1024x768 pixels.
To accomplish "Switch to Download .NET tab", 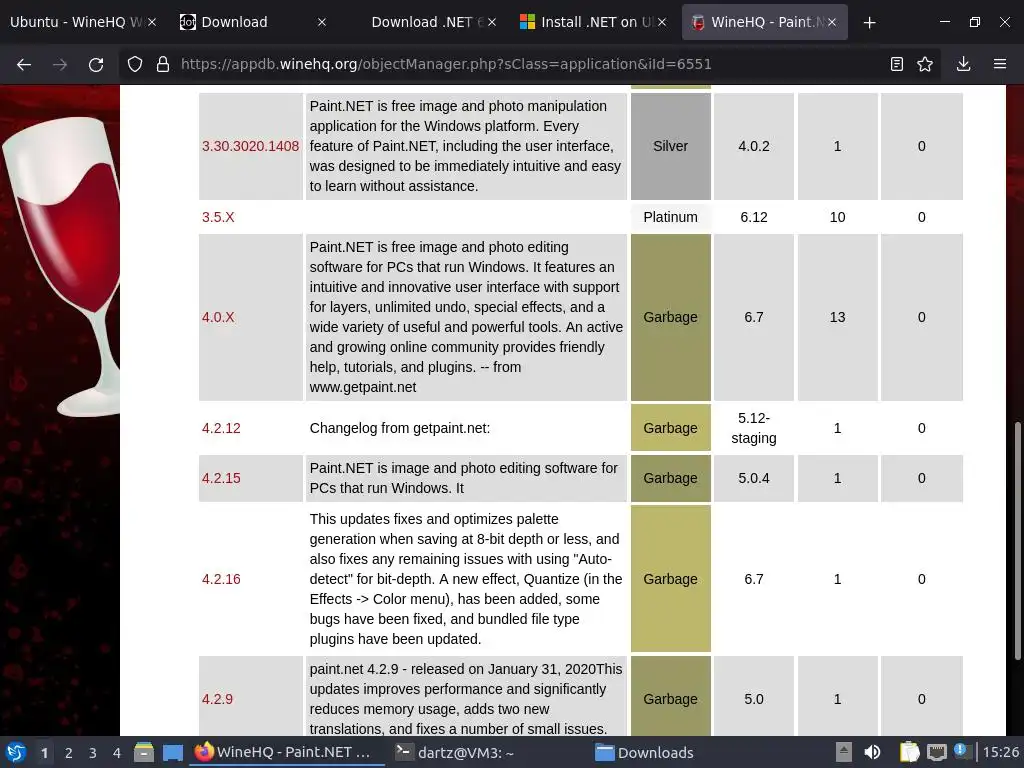I will 422,22.
